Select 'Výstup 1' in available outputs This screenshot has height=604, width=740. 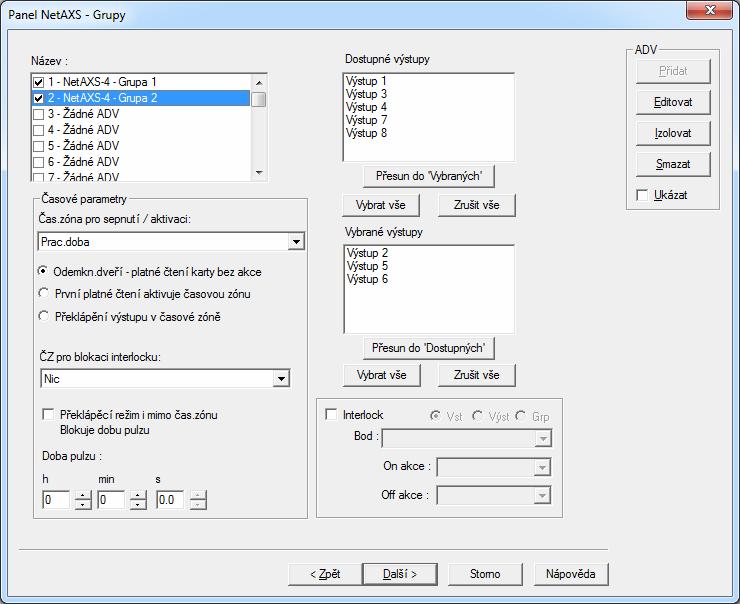click(x=366, y=81)
